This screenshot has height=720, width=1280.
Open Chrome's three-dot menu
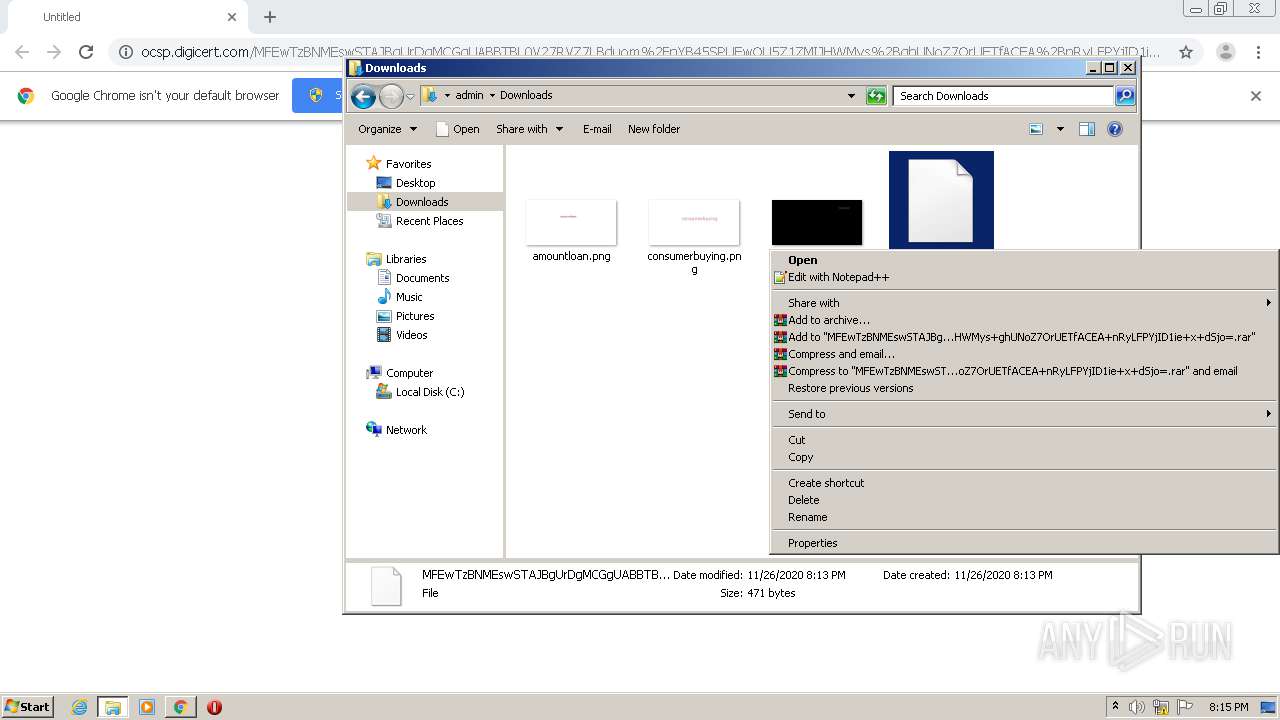click(x=1257, y=52)
